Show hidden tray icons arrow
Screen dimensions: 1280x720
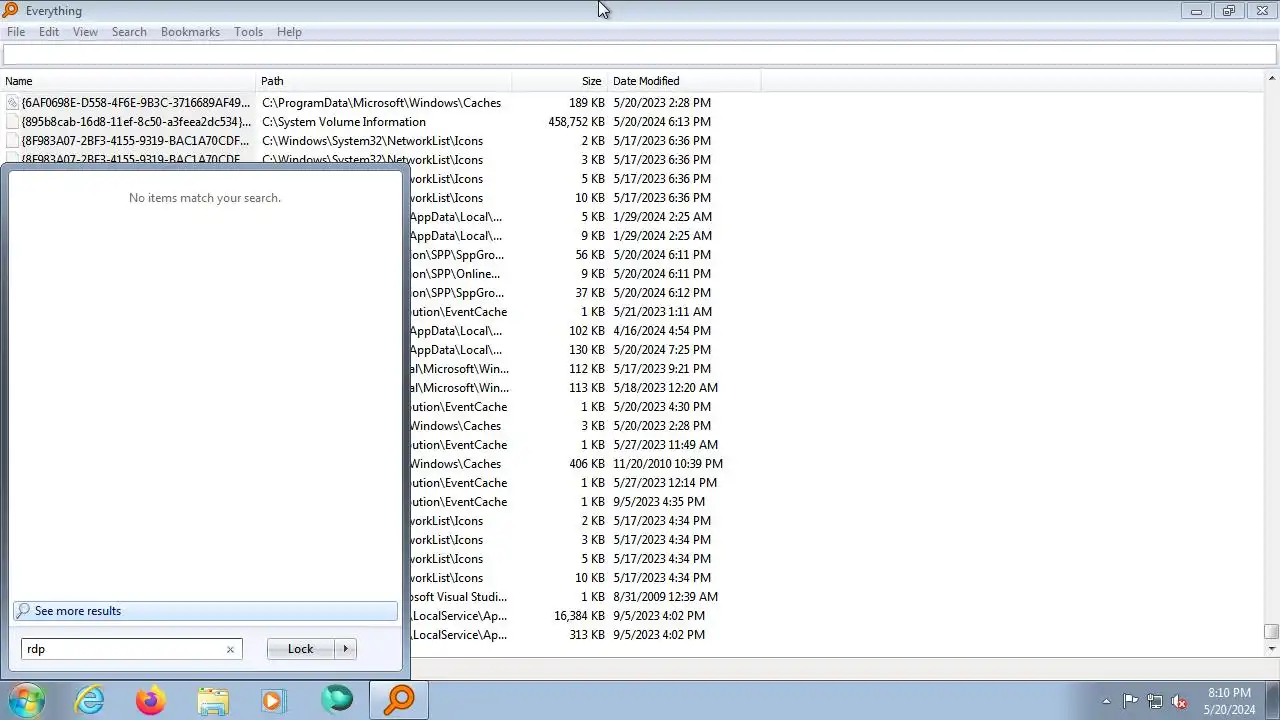1106,701
